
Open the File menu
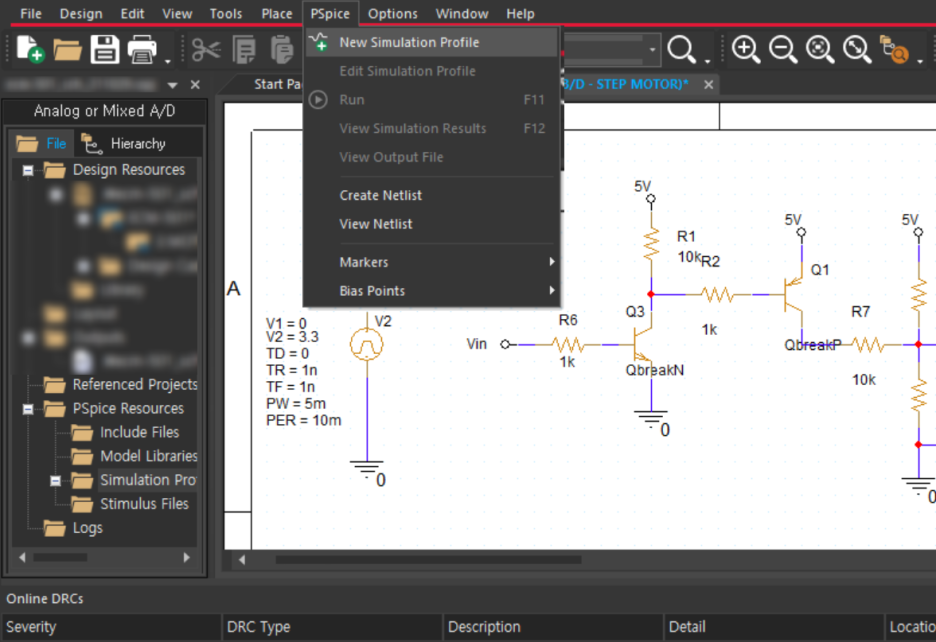(x=30, y=14)
